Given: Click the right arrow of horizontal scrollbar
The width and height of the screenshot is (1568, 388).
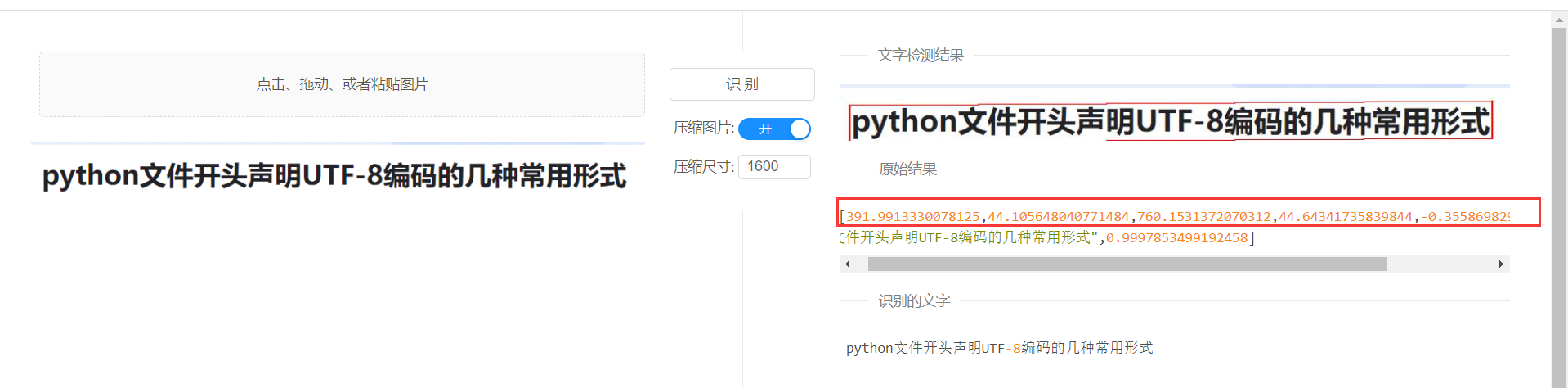Looking at the screenshot, I should coord(1501,264).
